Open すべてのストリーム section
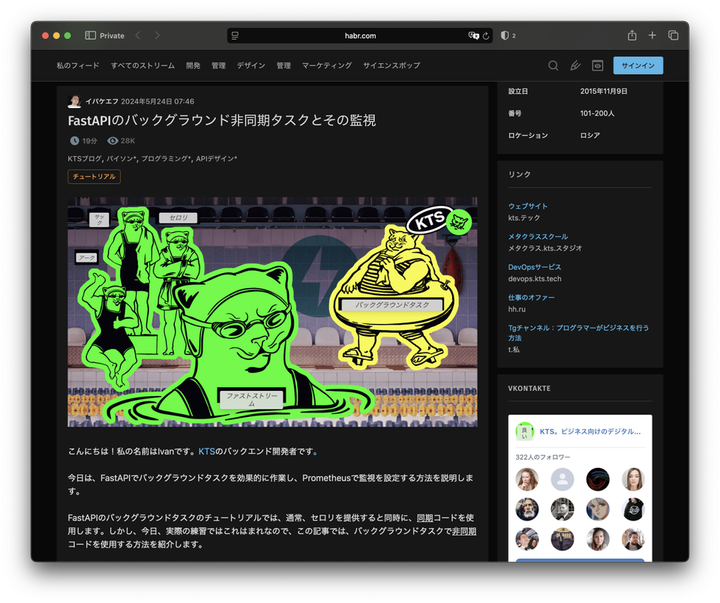720x603 pixels. 143,66
